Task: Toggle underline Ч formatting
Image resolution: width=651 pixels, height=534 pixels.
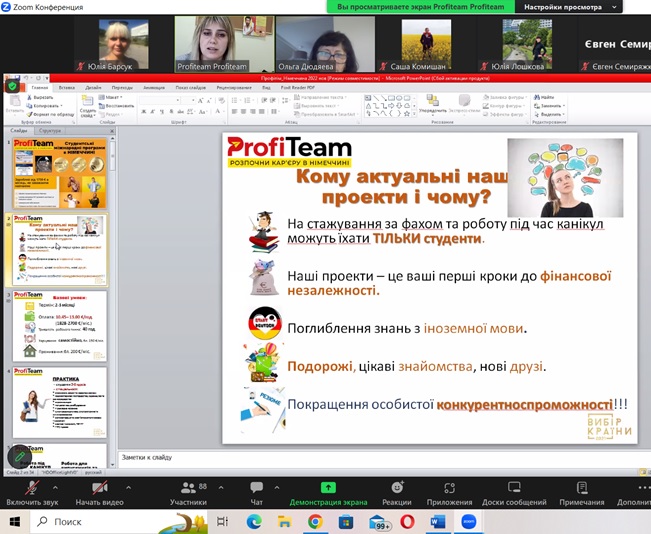Action: 162,112
